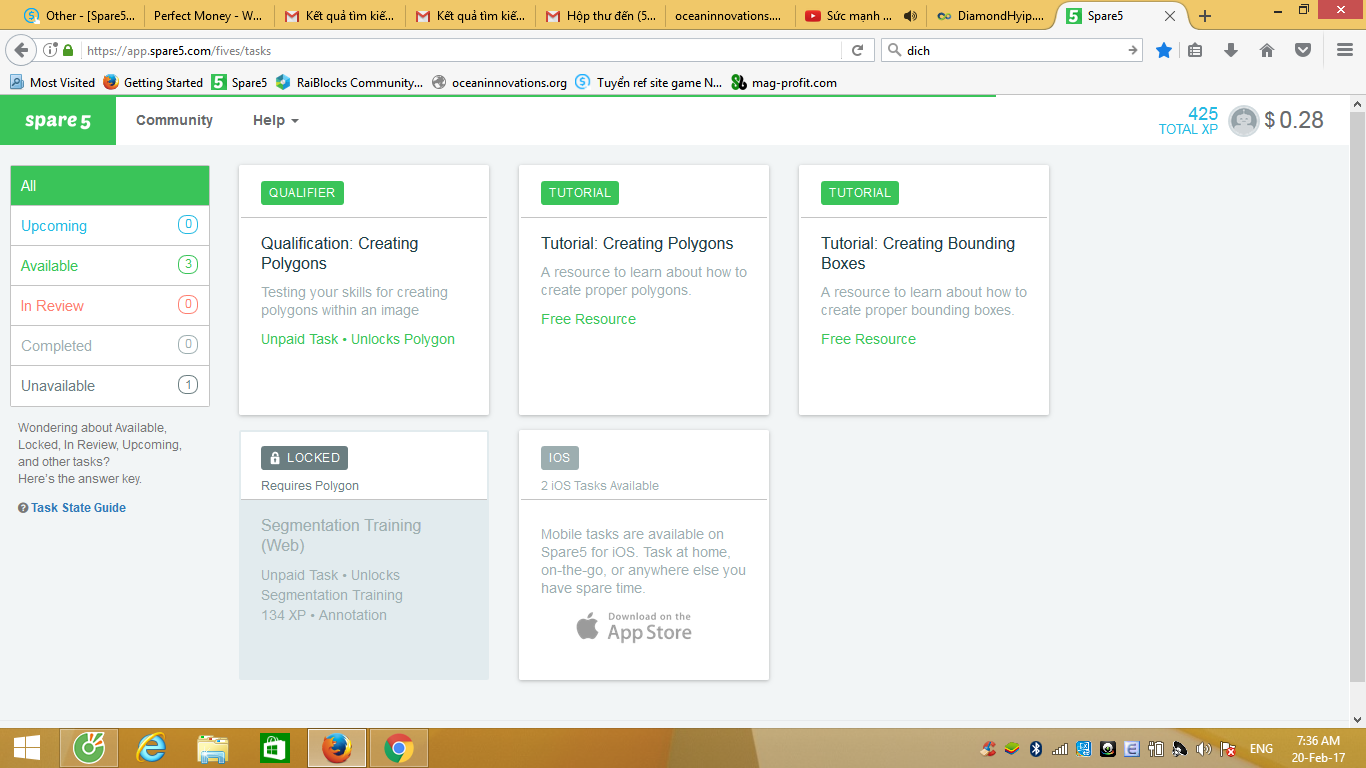Open the Windows Start button

pyautogui.click(x=26, y=748)
